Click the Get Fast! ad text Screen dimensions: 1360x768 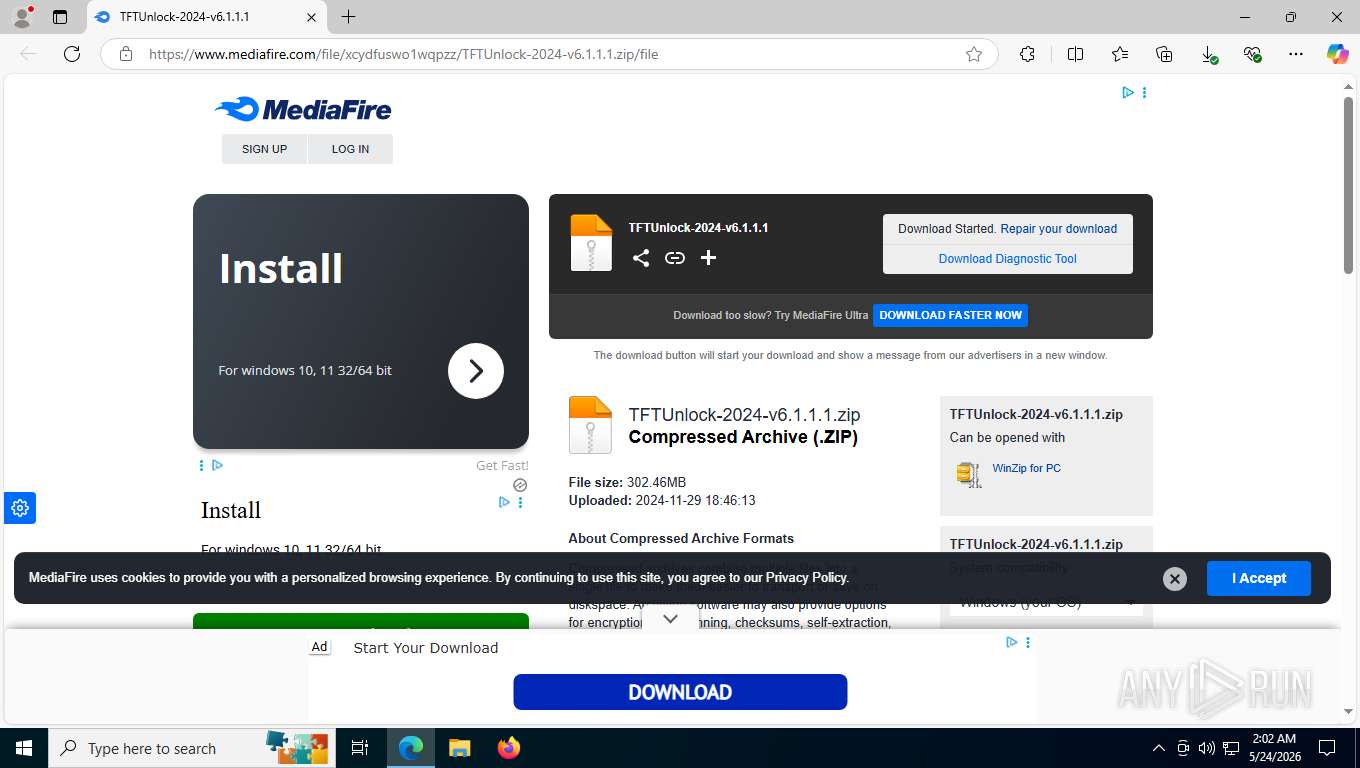tap(502, 465)
